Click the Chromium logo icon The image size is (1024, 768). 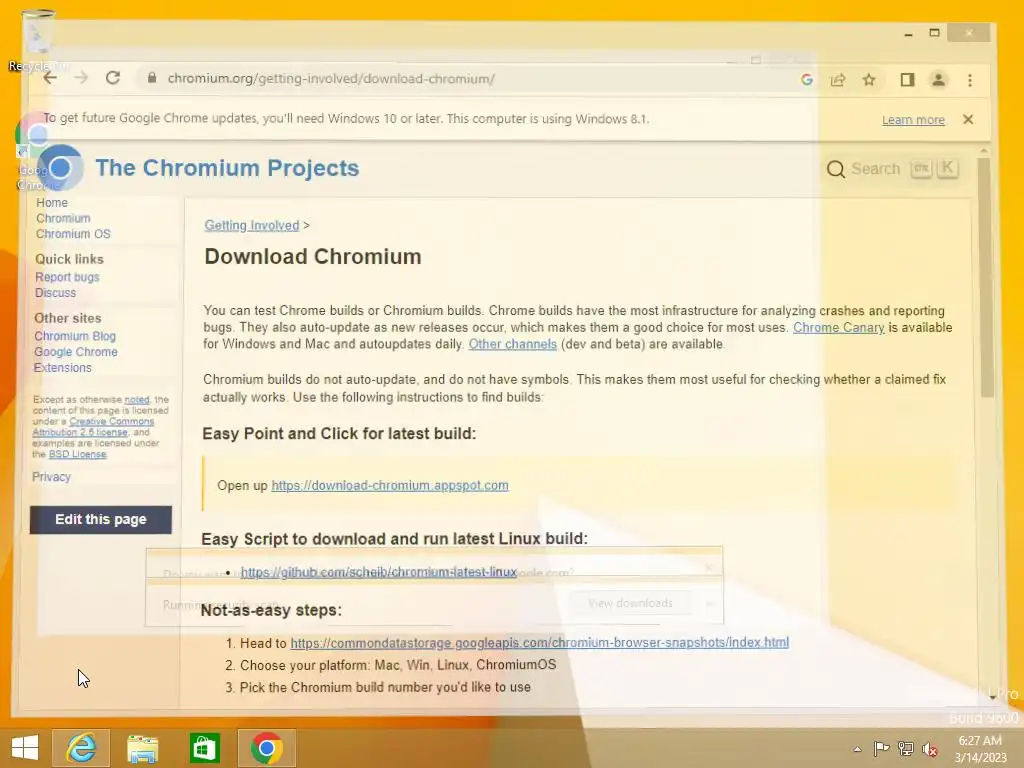(60, 168)
